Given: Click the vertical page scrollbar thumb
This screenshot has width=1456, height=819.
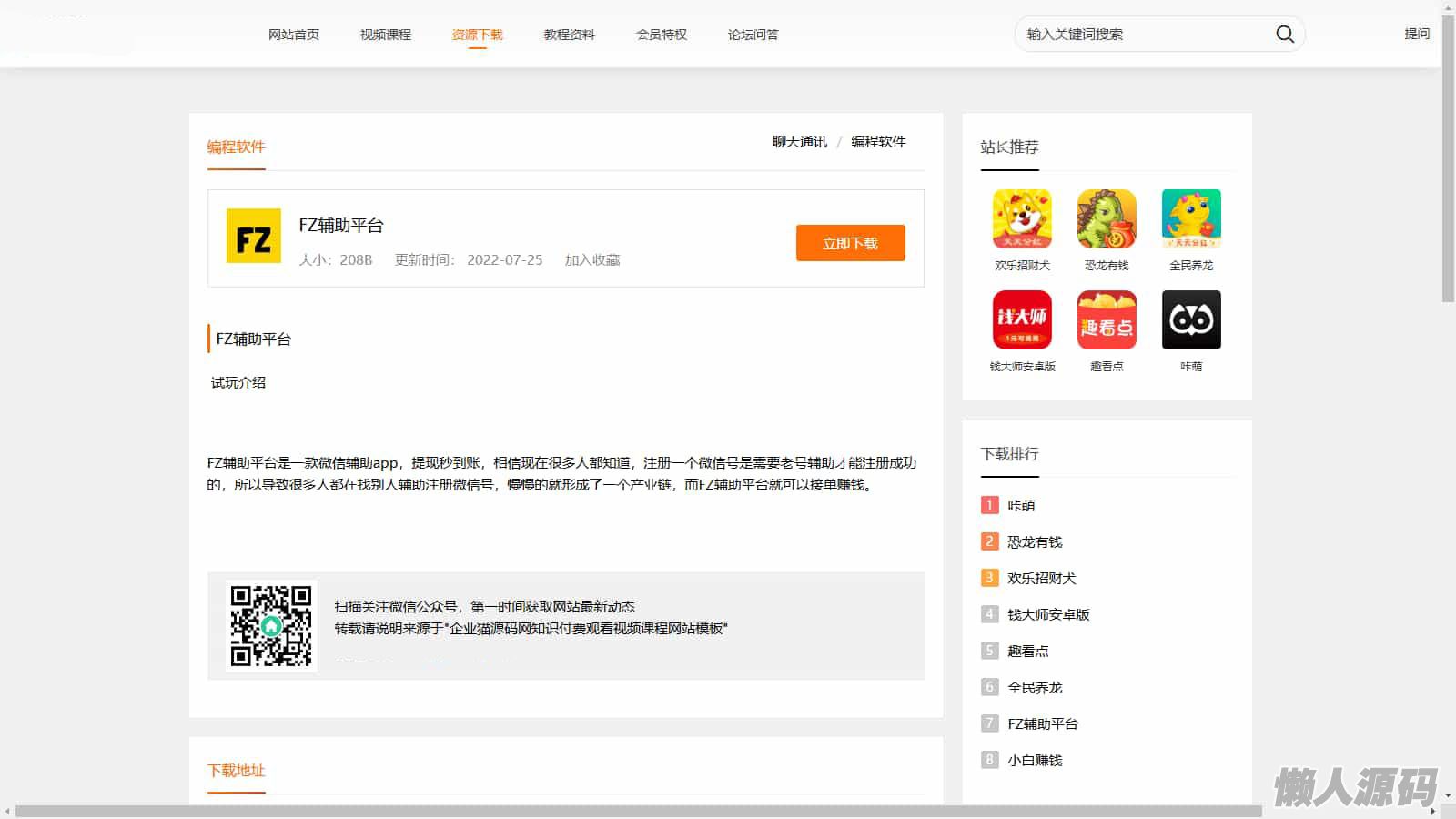Looking at the screenshot, I should (x=1448, y=155).
